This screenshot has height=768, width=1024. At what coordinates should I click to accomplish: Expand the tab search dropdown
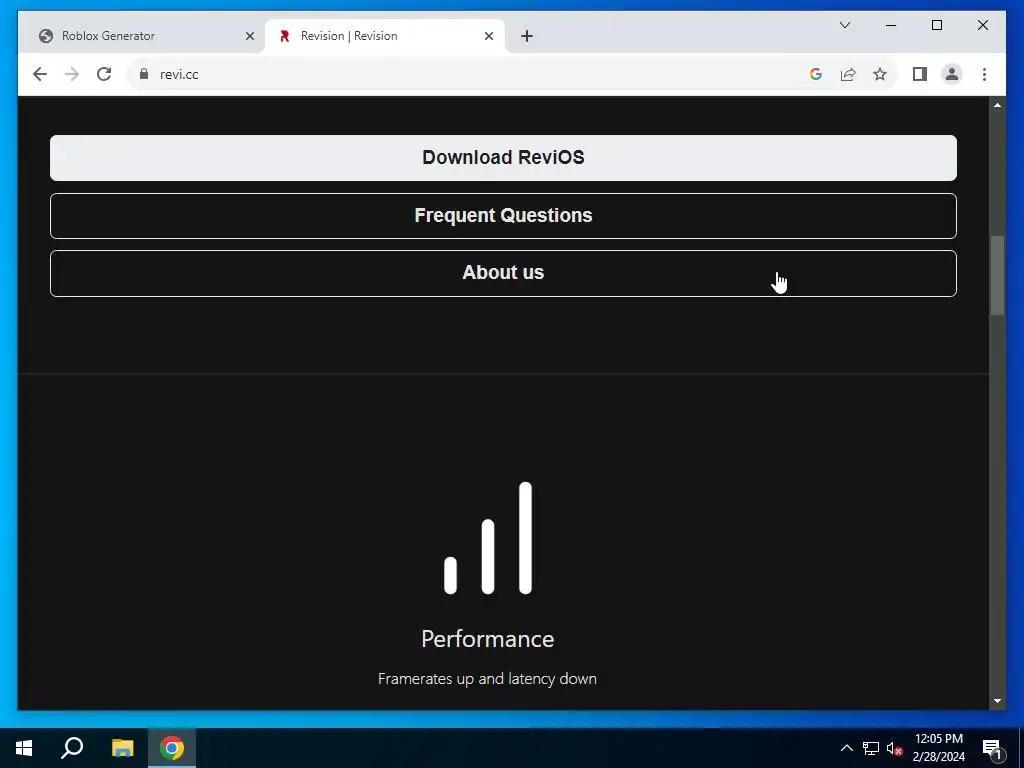[x=844, y=25]
